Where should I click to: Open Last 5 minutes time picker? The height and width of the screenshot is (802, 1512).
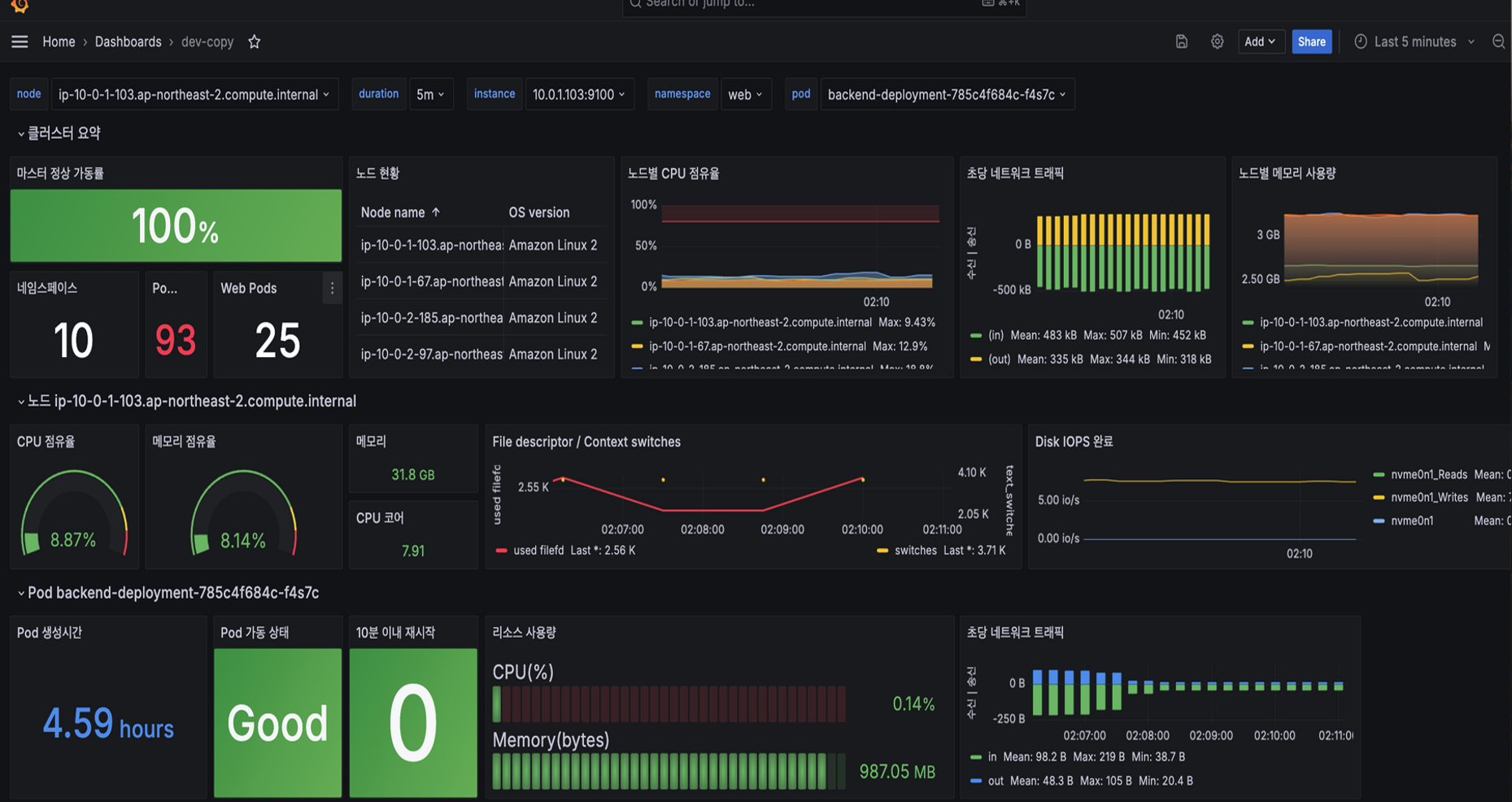point(1414,41)
